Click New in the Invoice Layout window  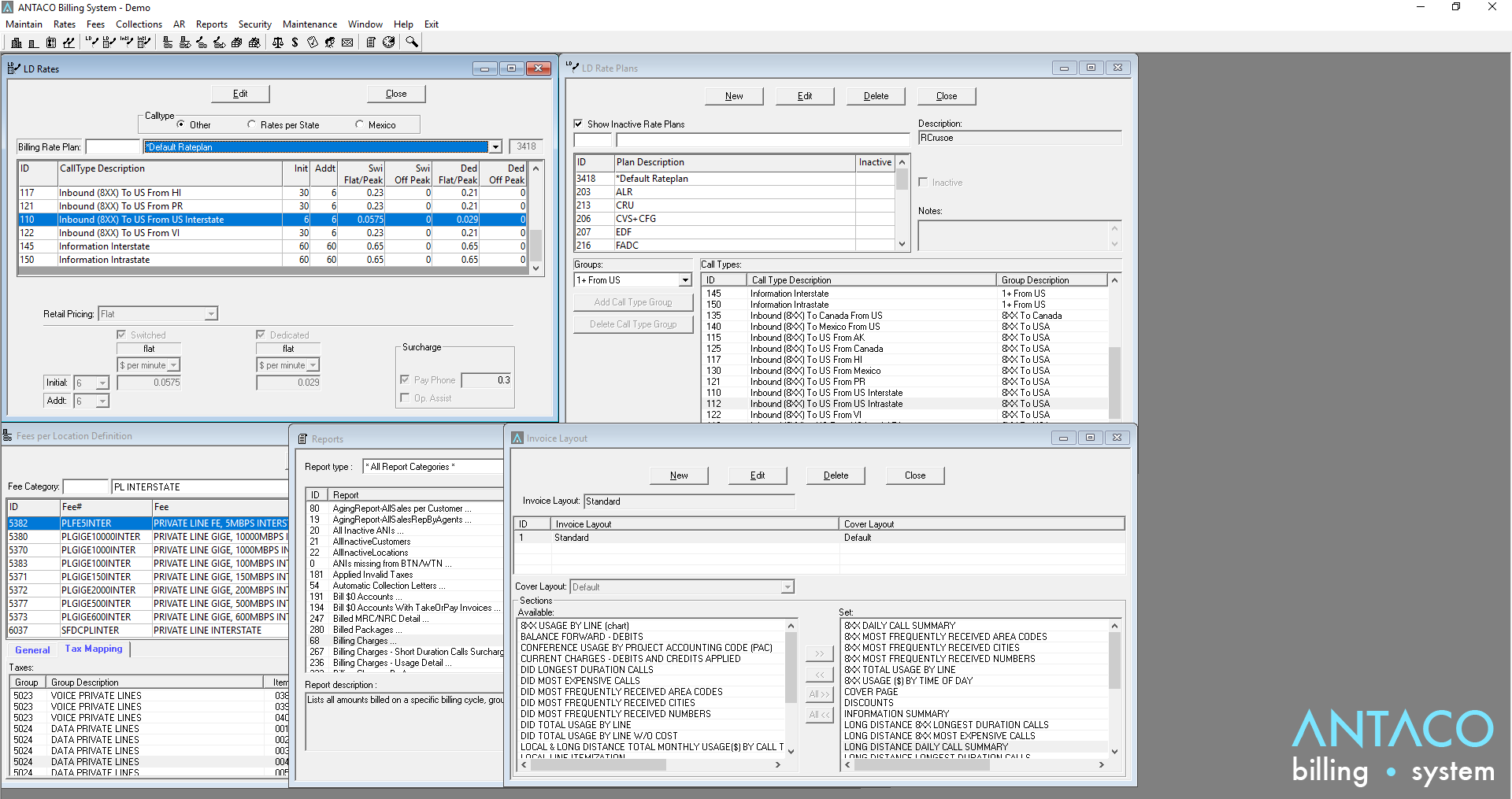tap(679, 475)
